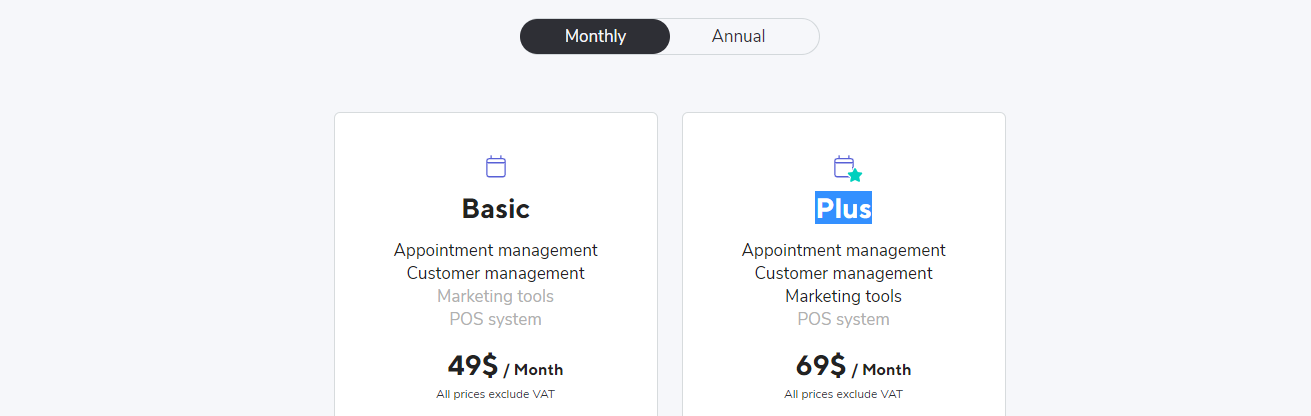Click Appointment management in Basic plan
This screenshot has height=416, width=1311.
coord(496,250)
